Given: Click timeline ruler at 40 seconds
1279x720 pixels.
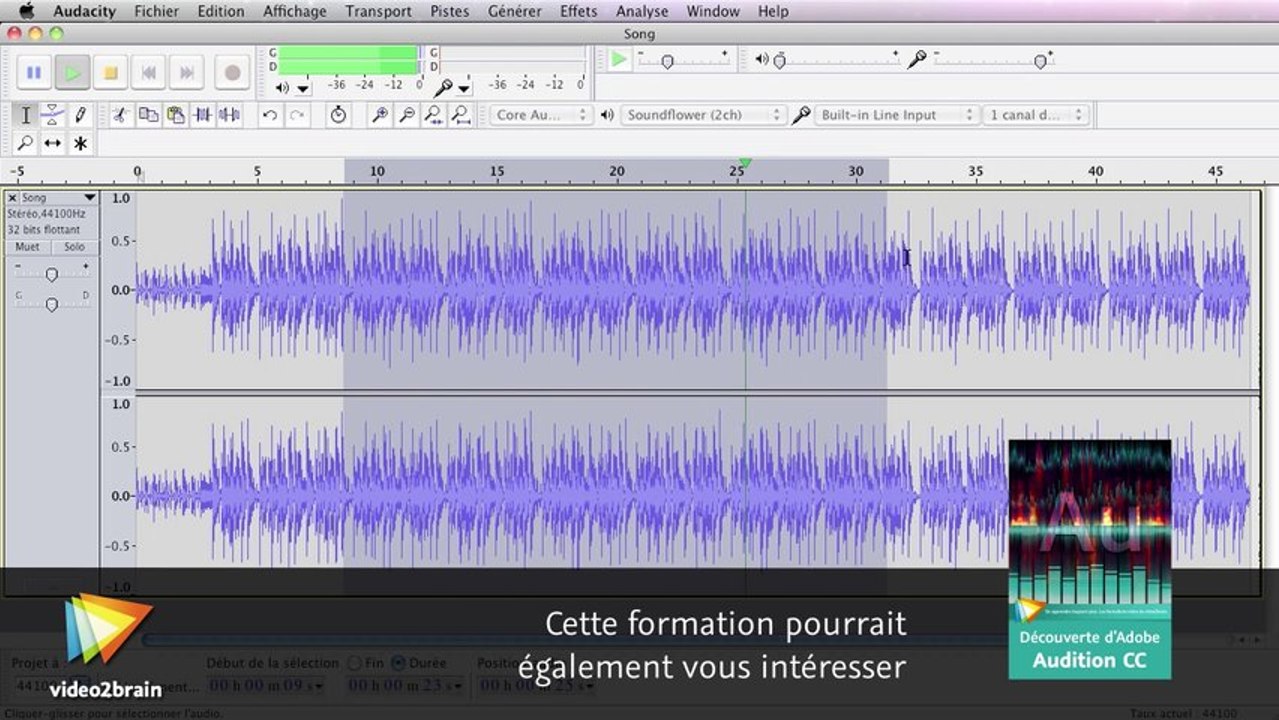Looking at the screenshot, I should pyautogui.click(x=1095, y=172).
